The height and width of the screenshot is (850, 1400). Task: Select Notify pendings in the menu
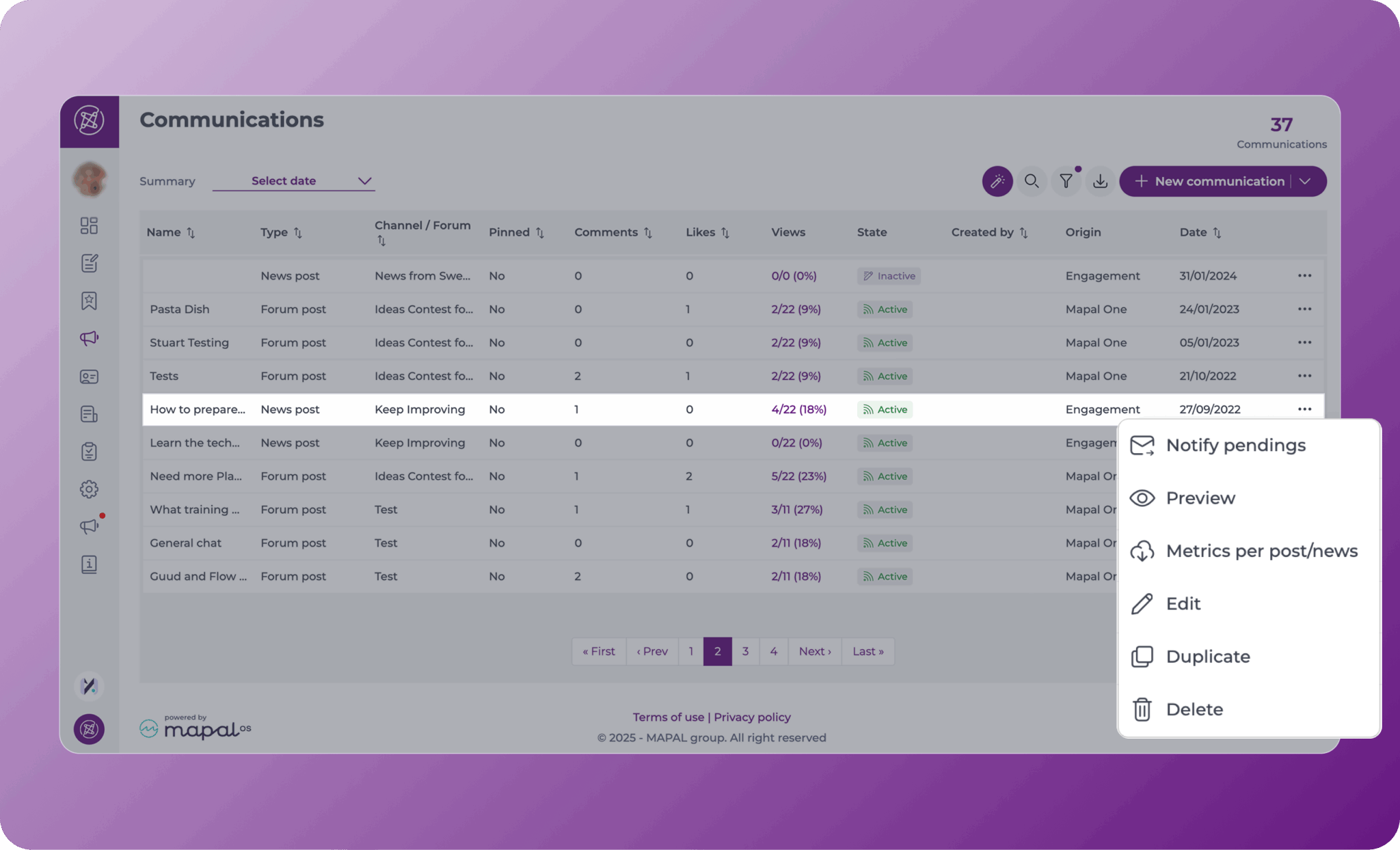point(1235,445)
